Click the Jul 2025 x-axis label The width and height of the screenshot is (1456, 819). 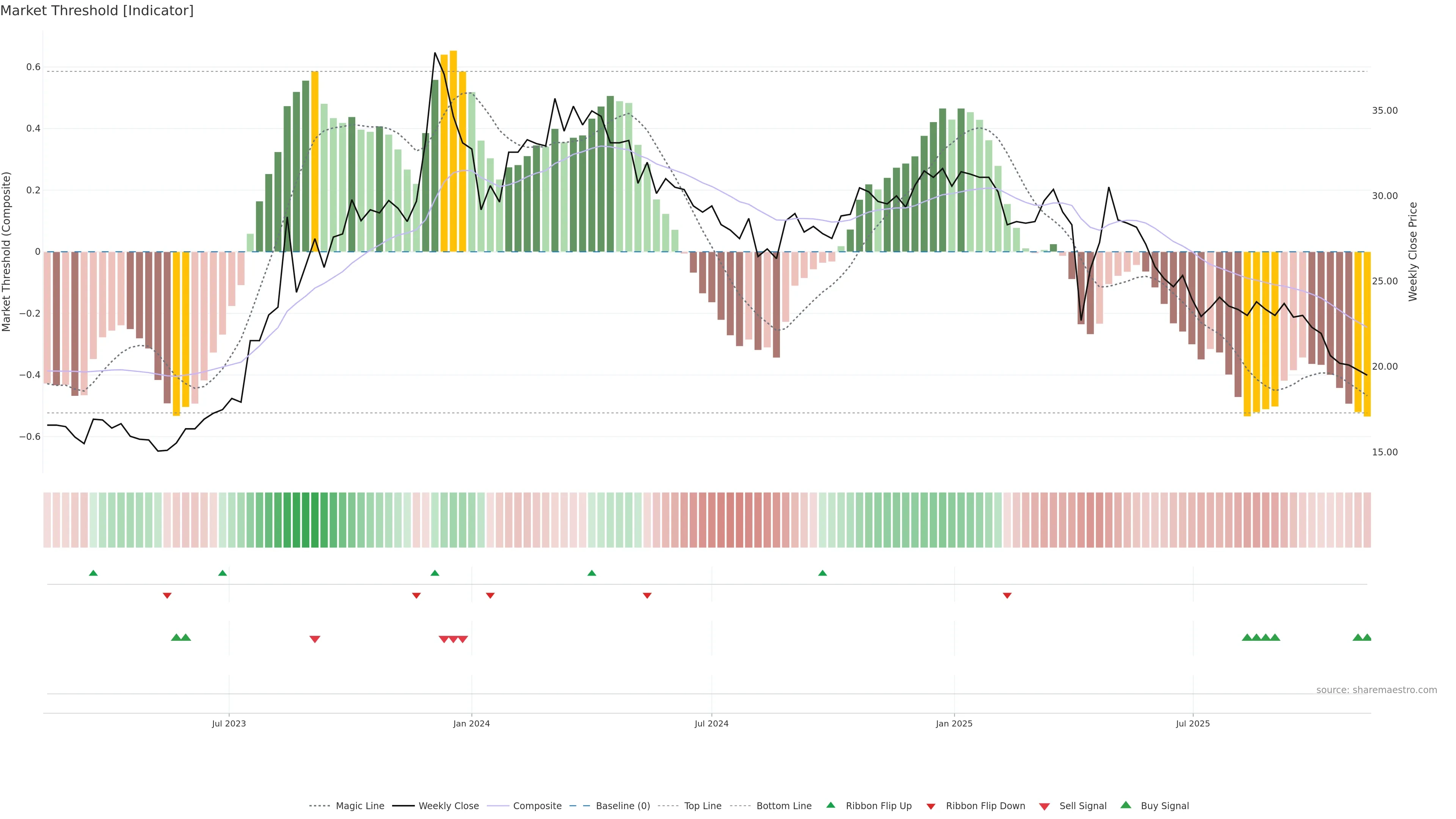[x=1192, y=723]
